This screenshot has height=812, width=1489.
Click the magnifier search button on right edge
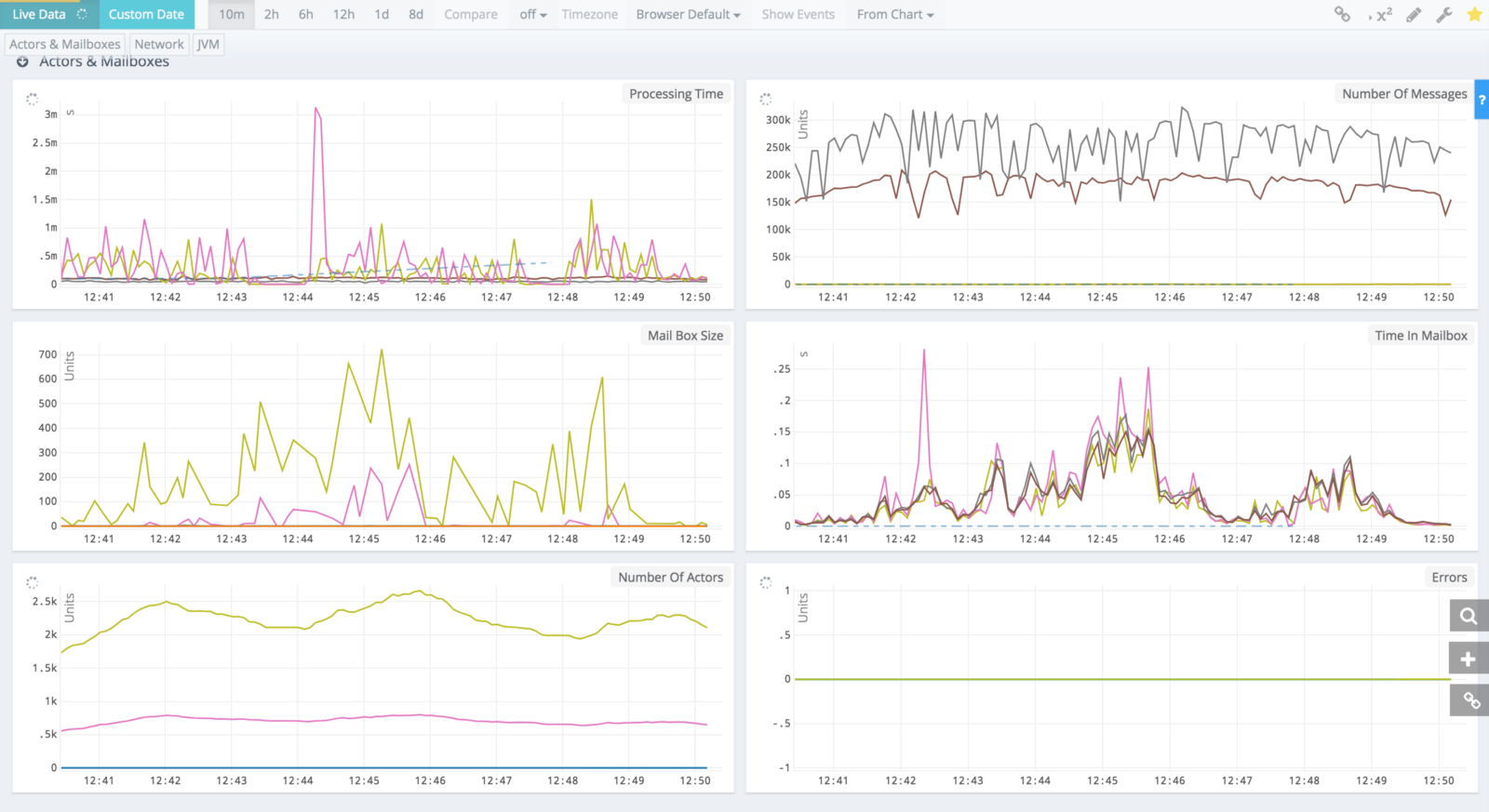pyautogui.click(x=1469, y=616)
